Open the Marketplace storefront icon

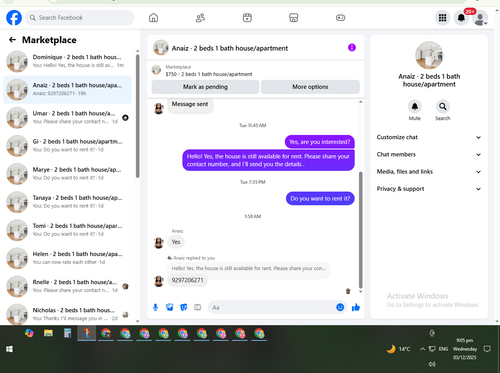tap(294, 18)
